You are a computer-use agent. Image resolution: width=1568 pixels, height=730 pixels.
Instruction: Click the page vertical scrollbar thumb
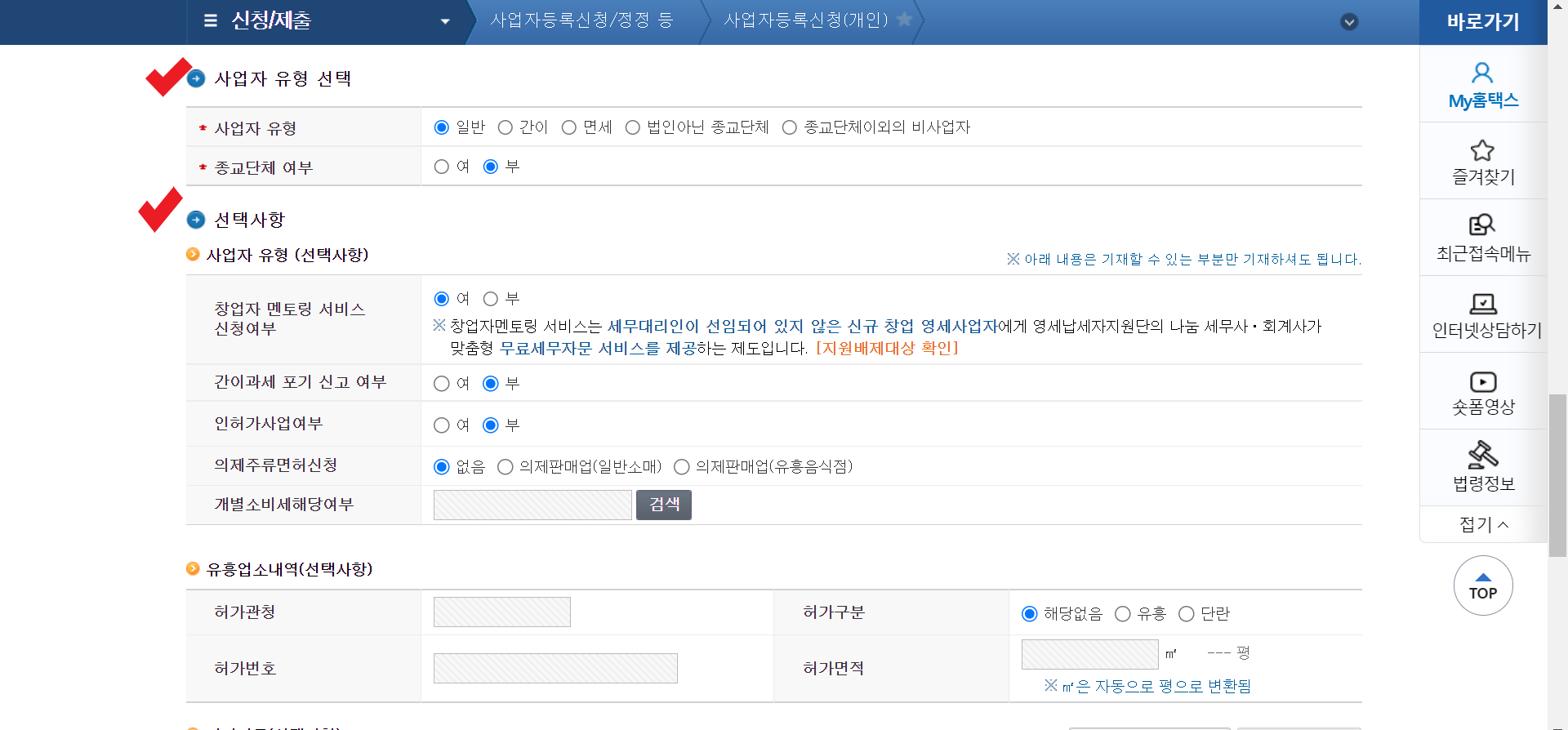(x=1557, y=475)
